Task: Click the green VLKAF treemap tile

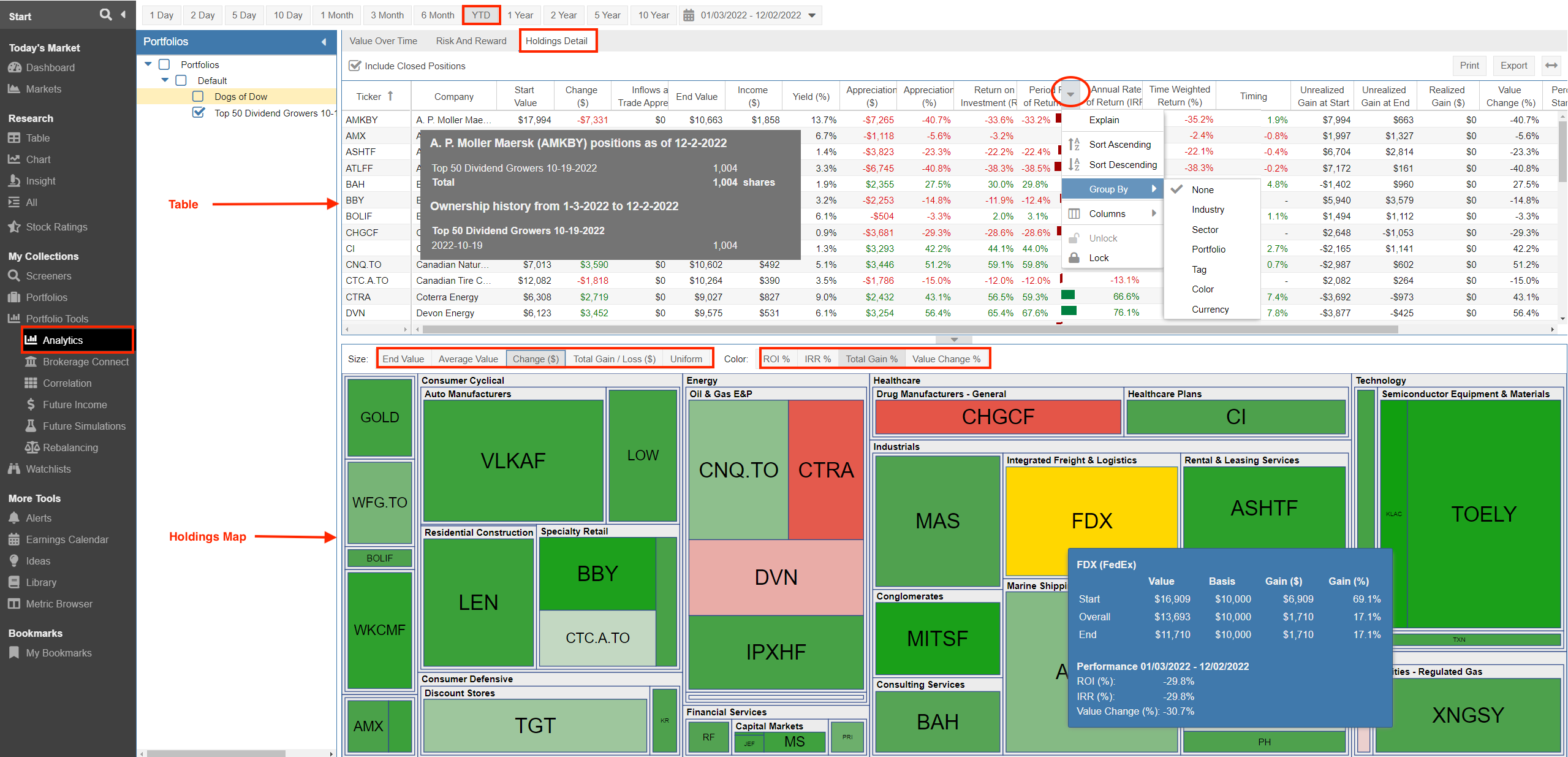Action: tap(513, 460)
